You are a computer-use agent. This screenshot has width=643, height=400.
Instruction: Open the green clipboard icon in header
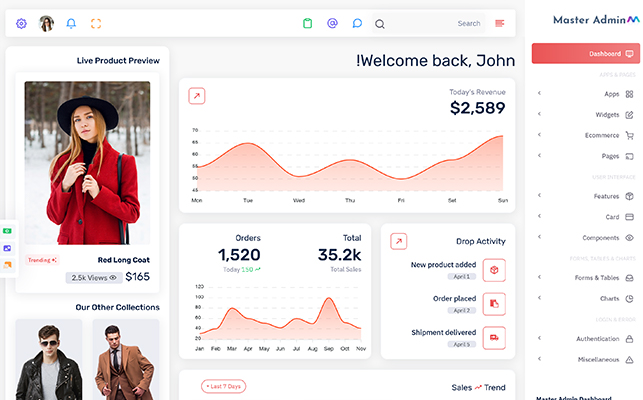tap(308, 23)
